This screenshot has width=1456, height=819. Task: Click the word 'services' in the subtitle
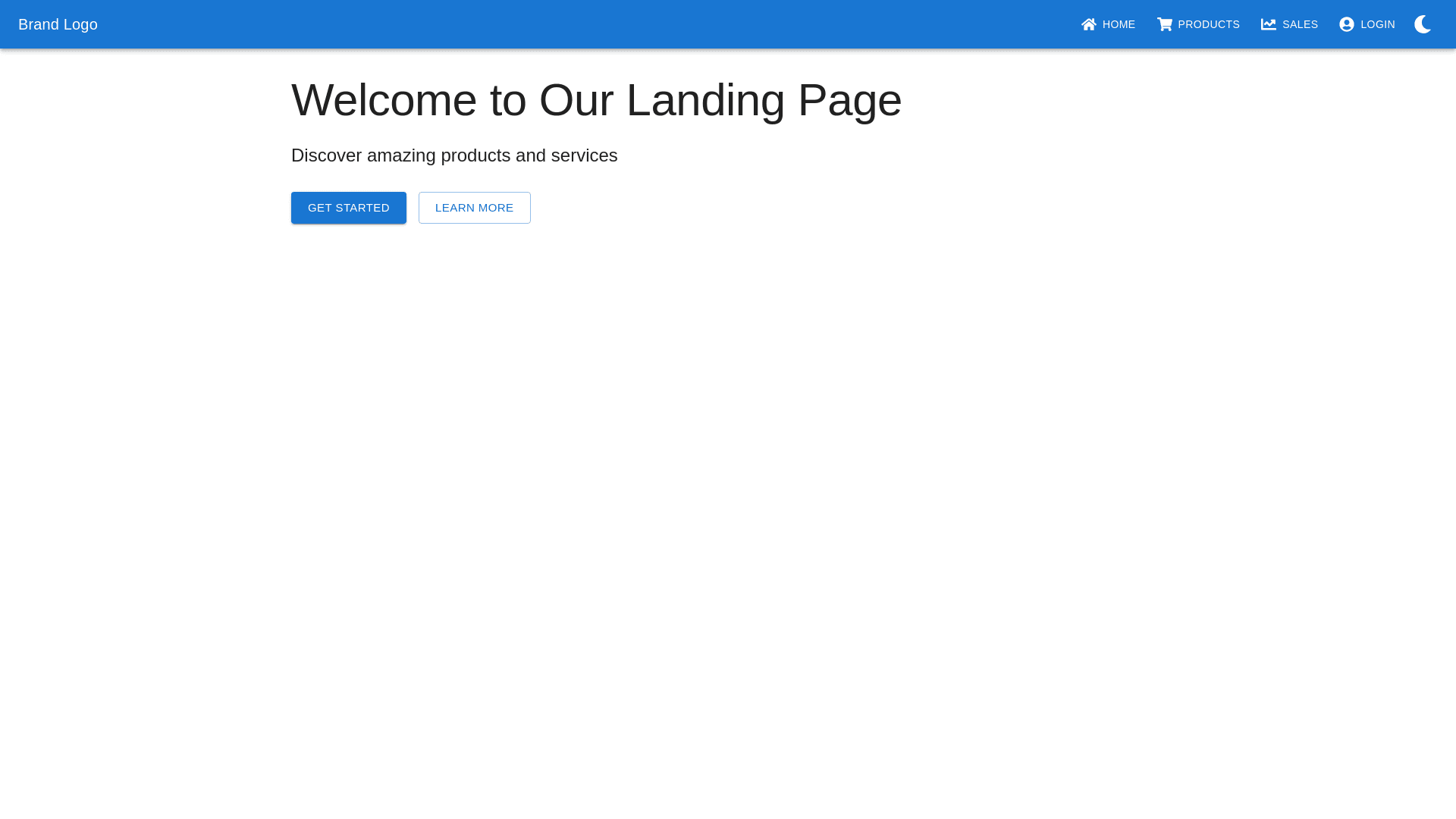point(584,155)
